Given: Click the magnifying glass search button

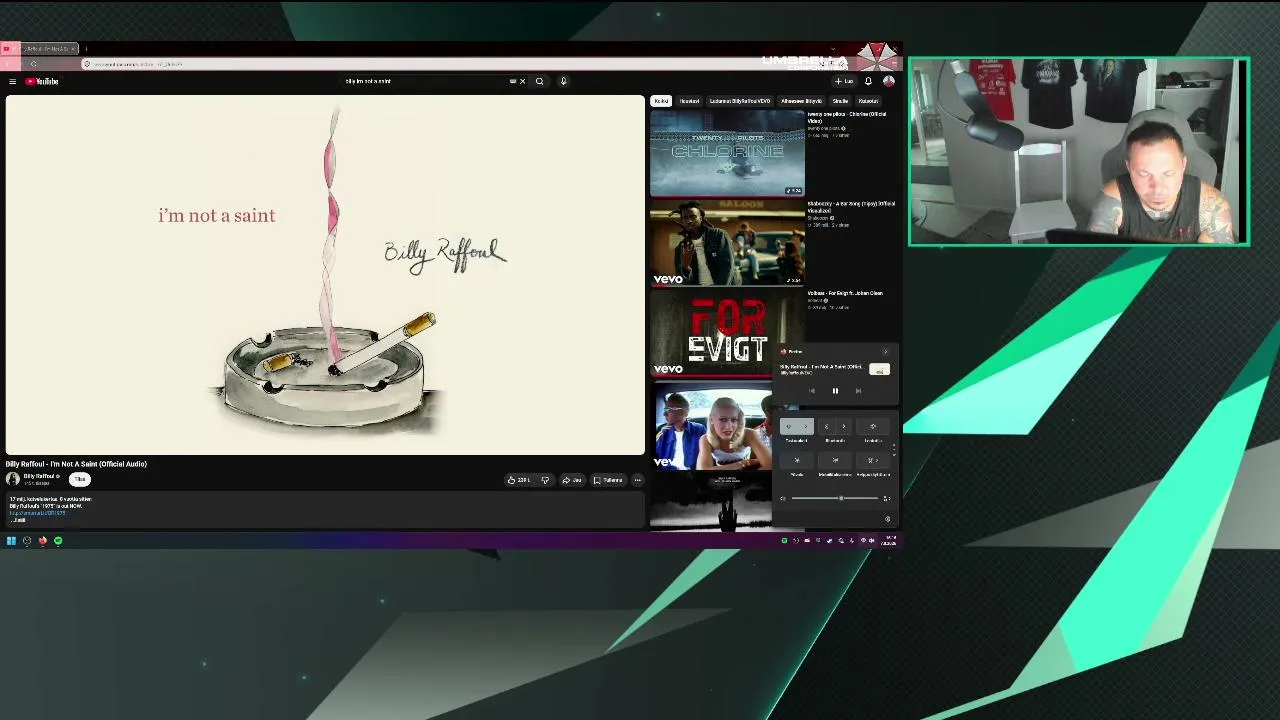Looking at the screenshot, I should [x=539, y=82].
